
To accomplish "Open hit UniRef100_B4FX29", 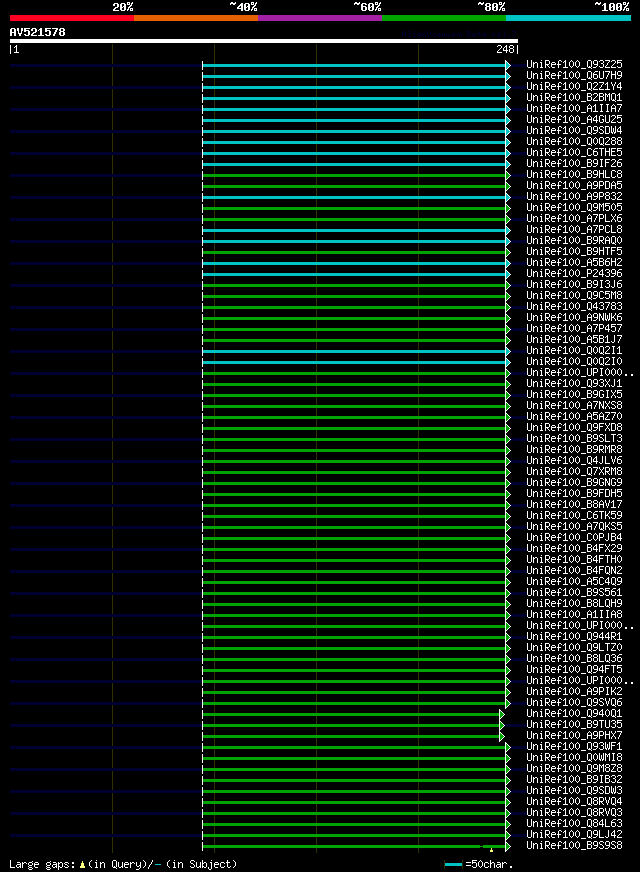I will 574,549.
